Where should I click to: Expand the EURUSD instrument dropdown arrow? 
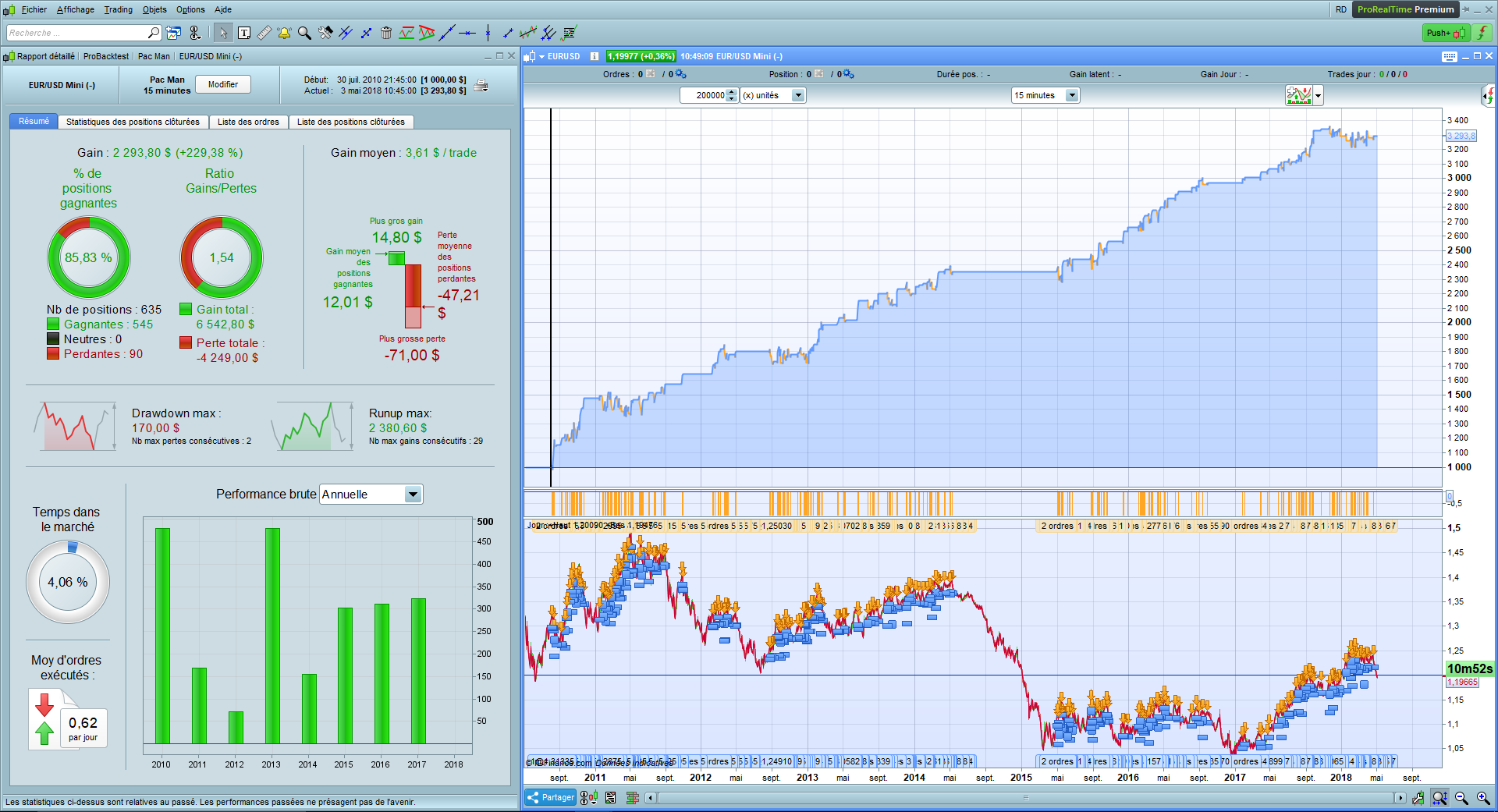(x=541, y=56)
